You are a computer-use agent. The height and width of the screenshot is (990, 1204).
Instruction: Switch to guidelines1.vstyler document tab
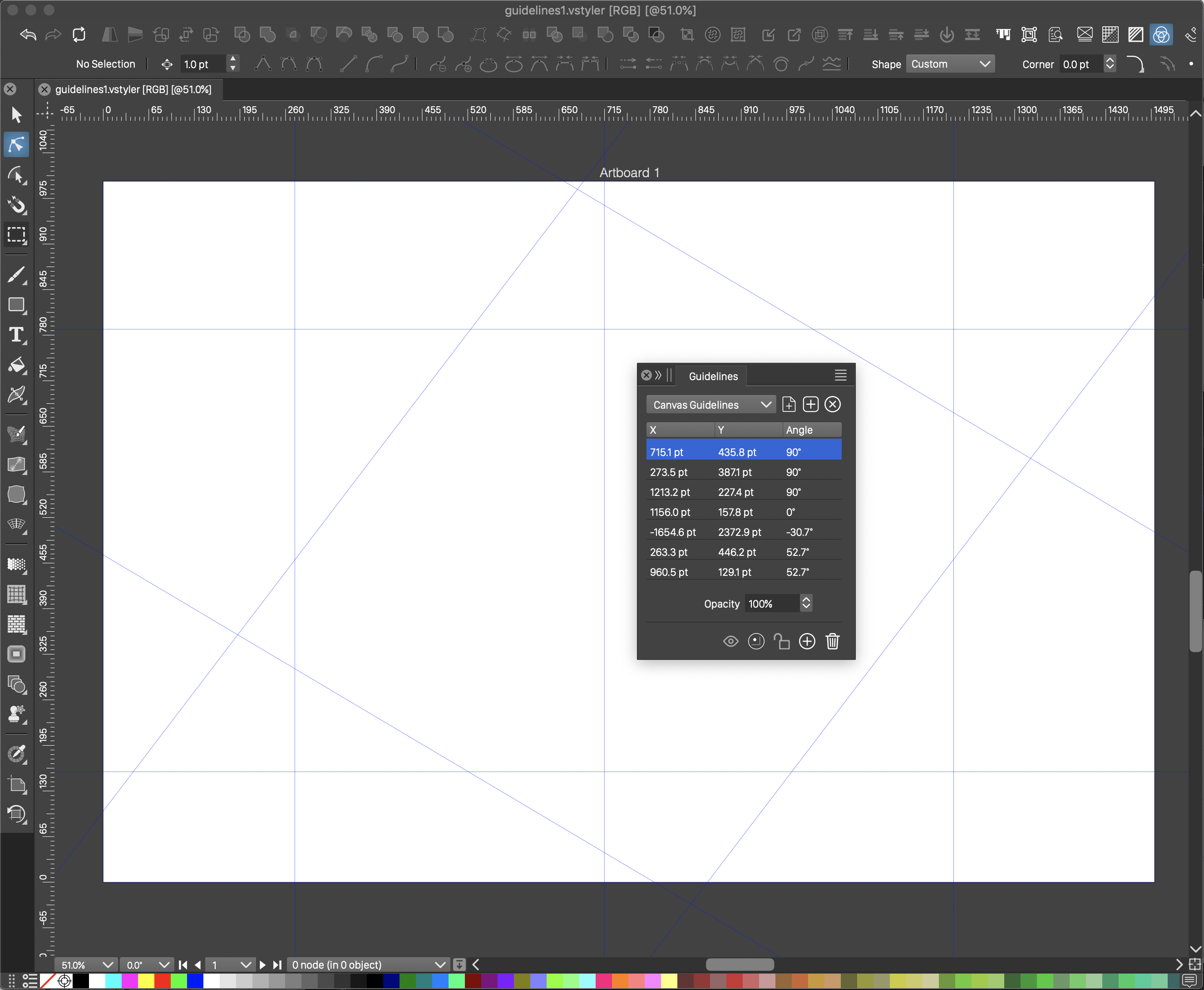coord(133,89)
